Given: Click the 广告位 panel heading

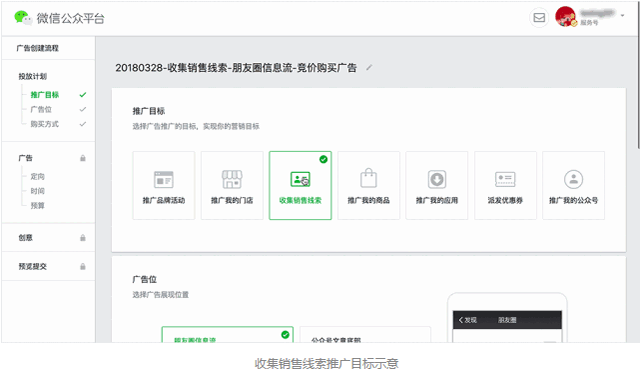Looking at the screenshot, I should [144, 279].
